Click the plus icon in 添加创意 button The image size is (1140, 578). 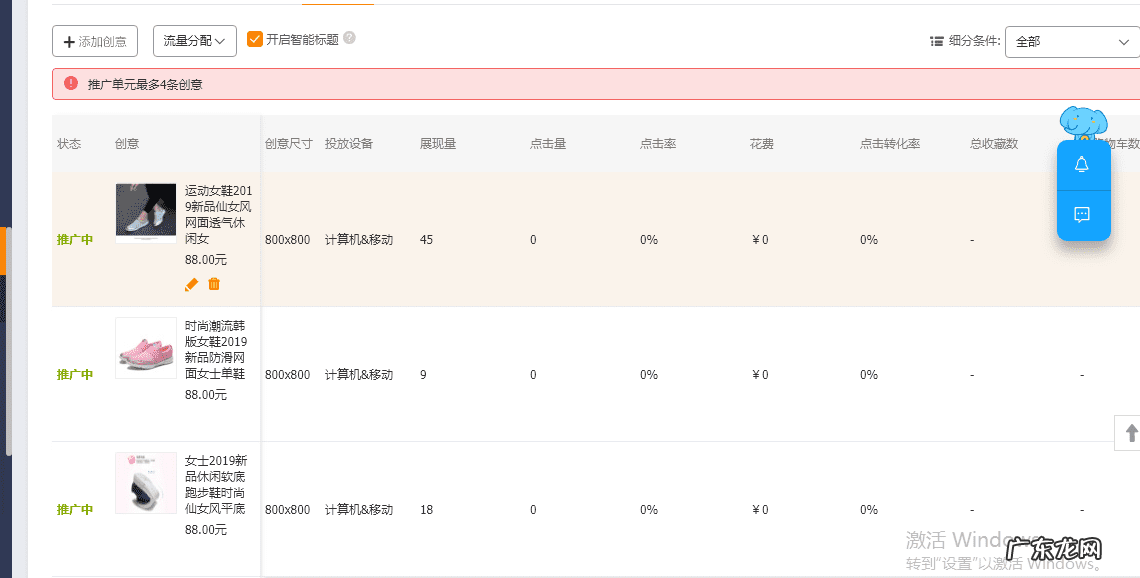[68, 41]
